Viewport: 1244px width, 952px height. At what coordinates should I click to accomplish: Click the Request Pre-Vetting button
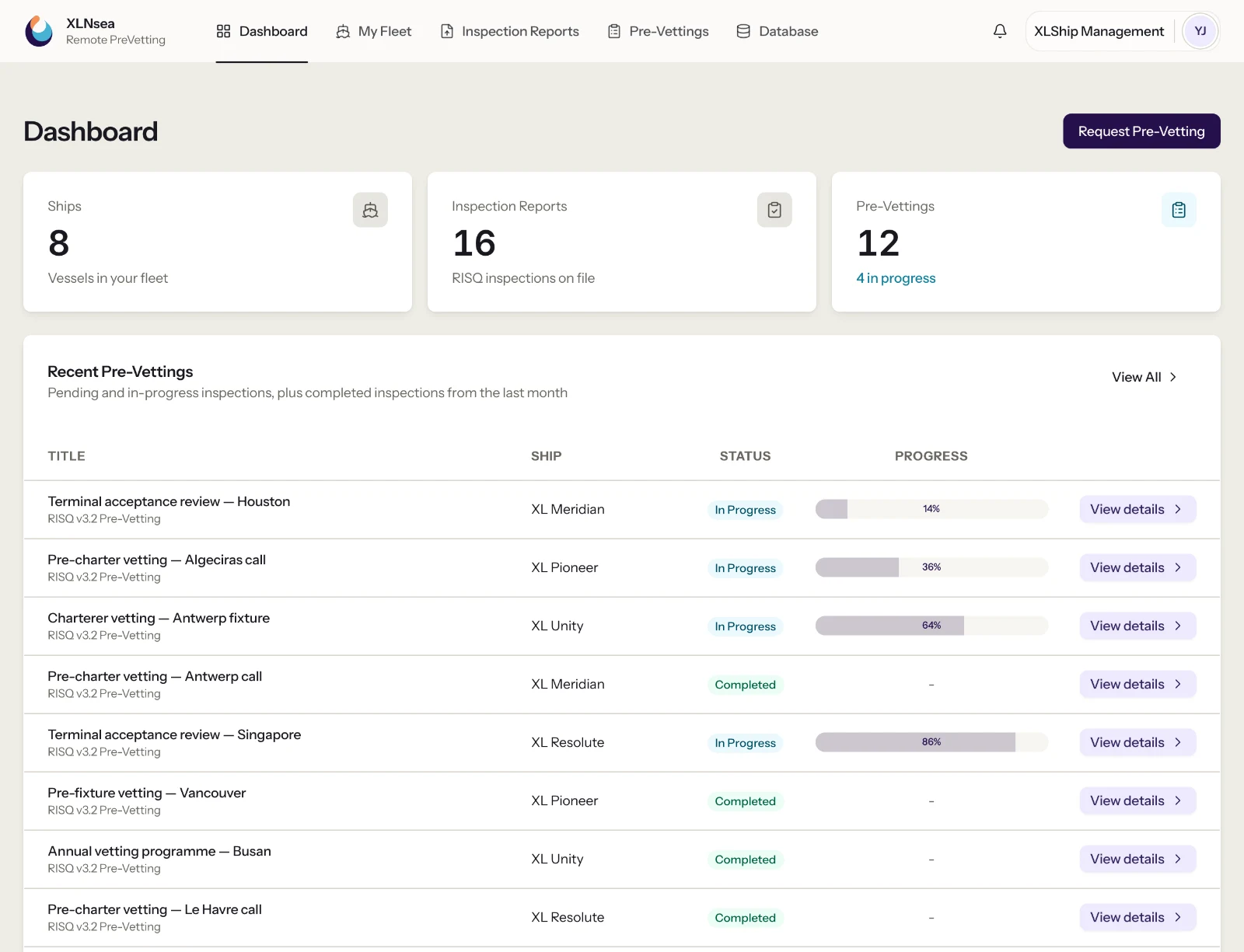(1141, 131)
